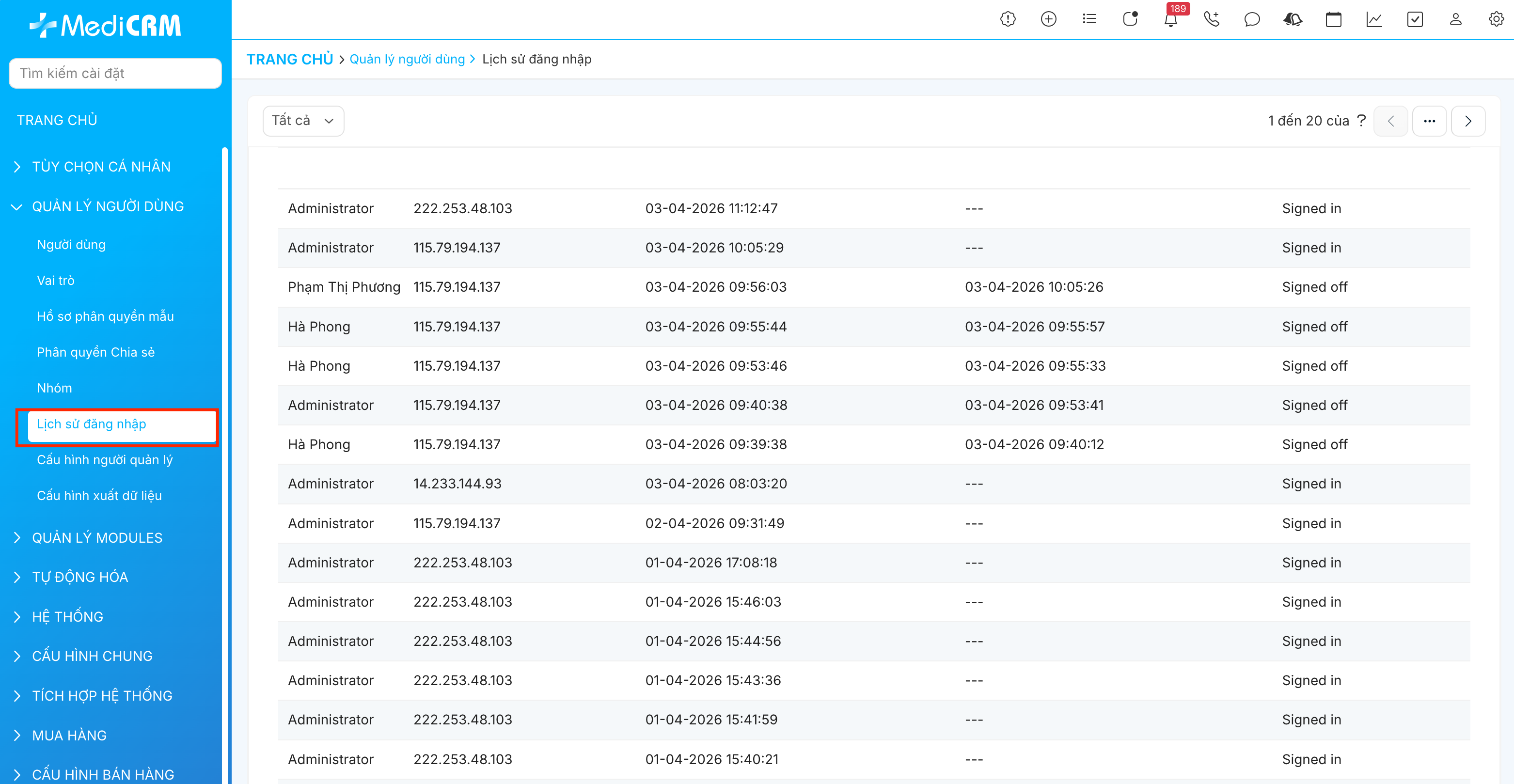Open the task checkmark icon

[x=1415, y=19]
